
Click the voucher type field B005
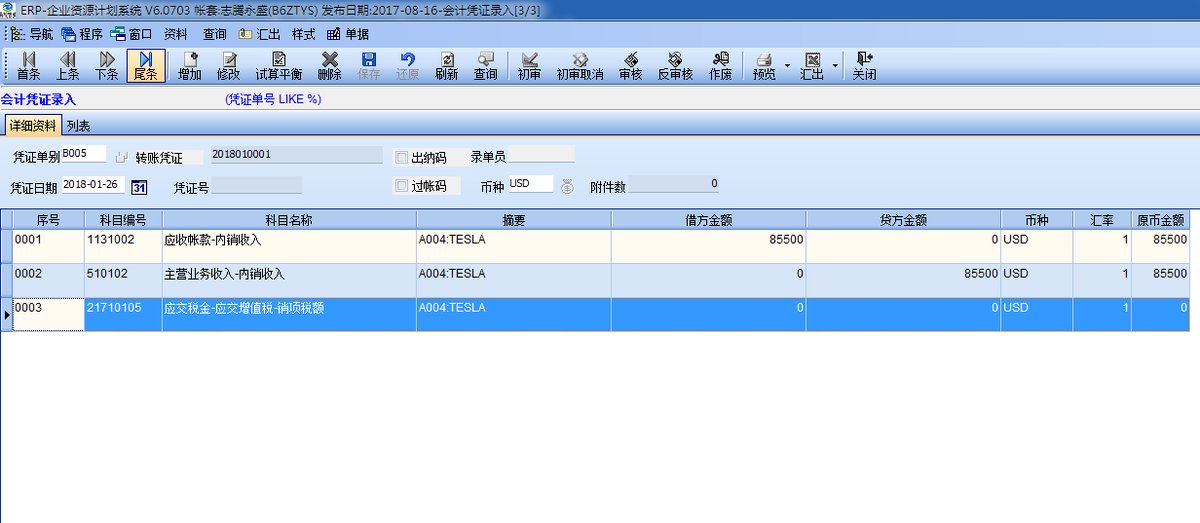[x=83, y=155]
